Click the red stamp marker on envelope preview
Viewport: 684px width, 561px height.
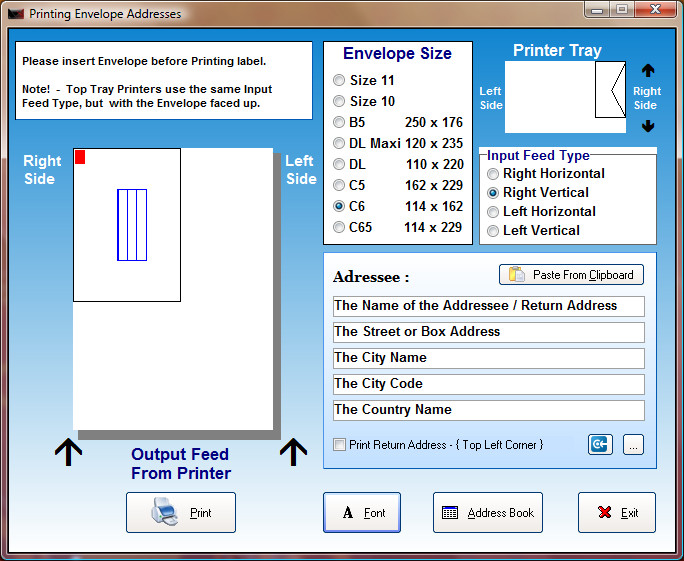click(80, 157)
